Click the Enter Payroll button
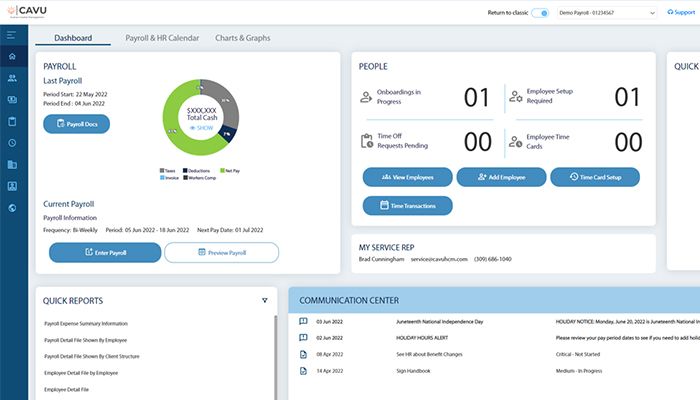700x400 pixels. pos(104,253)
